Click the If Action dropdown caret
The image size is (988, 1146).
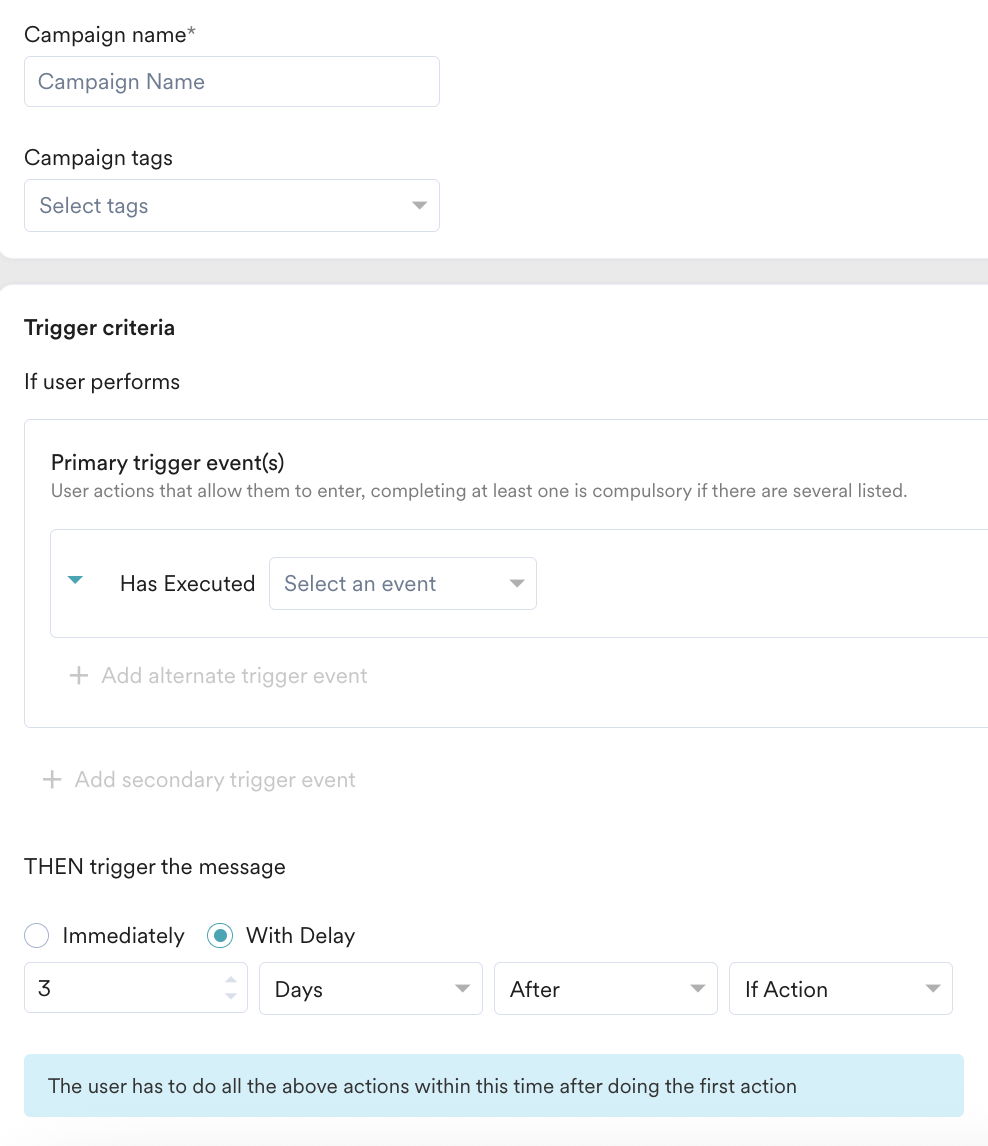pyautogui.click(x=933, y=988)
